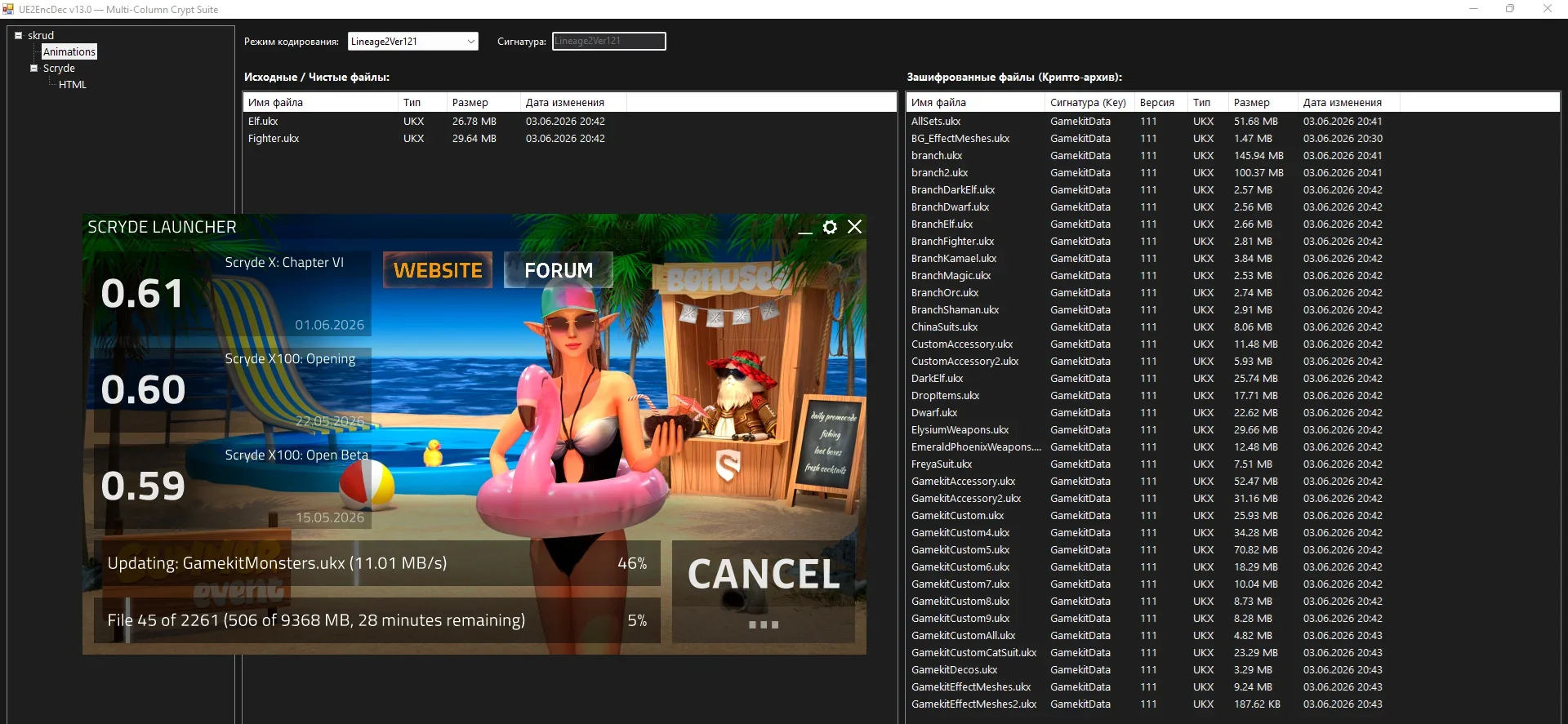
Task: Select Dwarf.ukx in encrypted files
Action: 1233,412
